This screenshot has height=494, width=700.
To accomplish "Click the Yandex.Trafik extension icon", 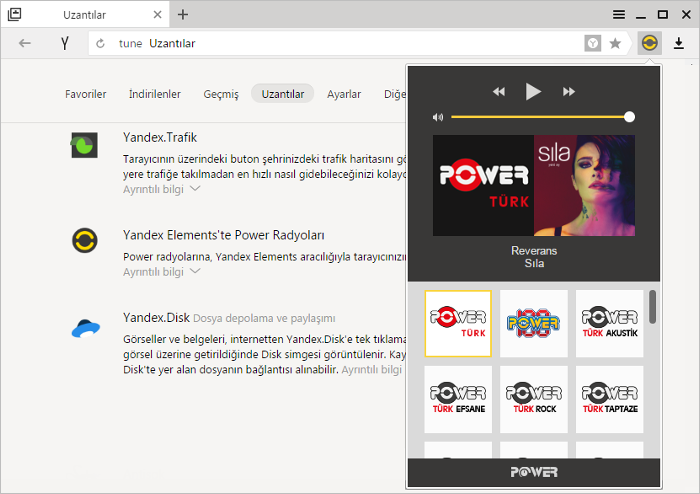I will coord(84,145).
